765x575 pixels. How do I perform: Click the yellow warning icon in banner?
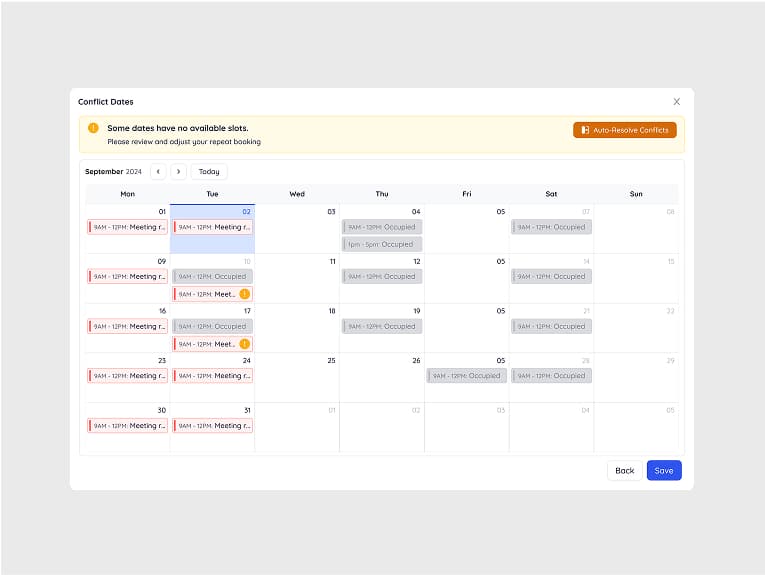coord(93,128)
